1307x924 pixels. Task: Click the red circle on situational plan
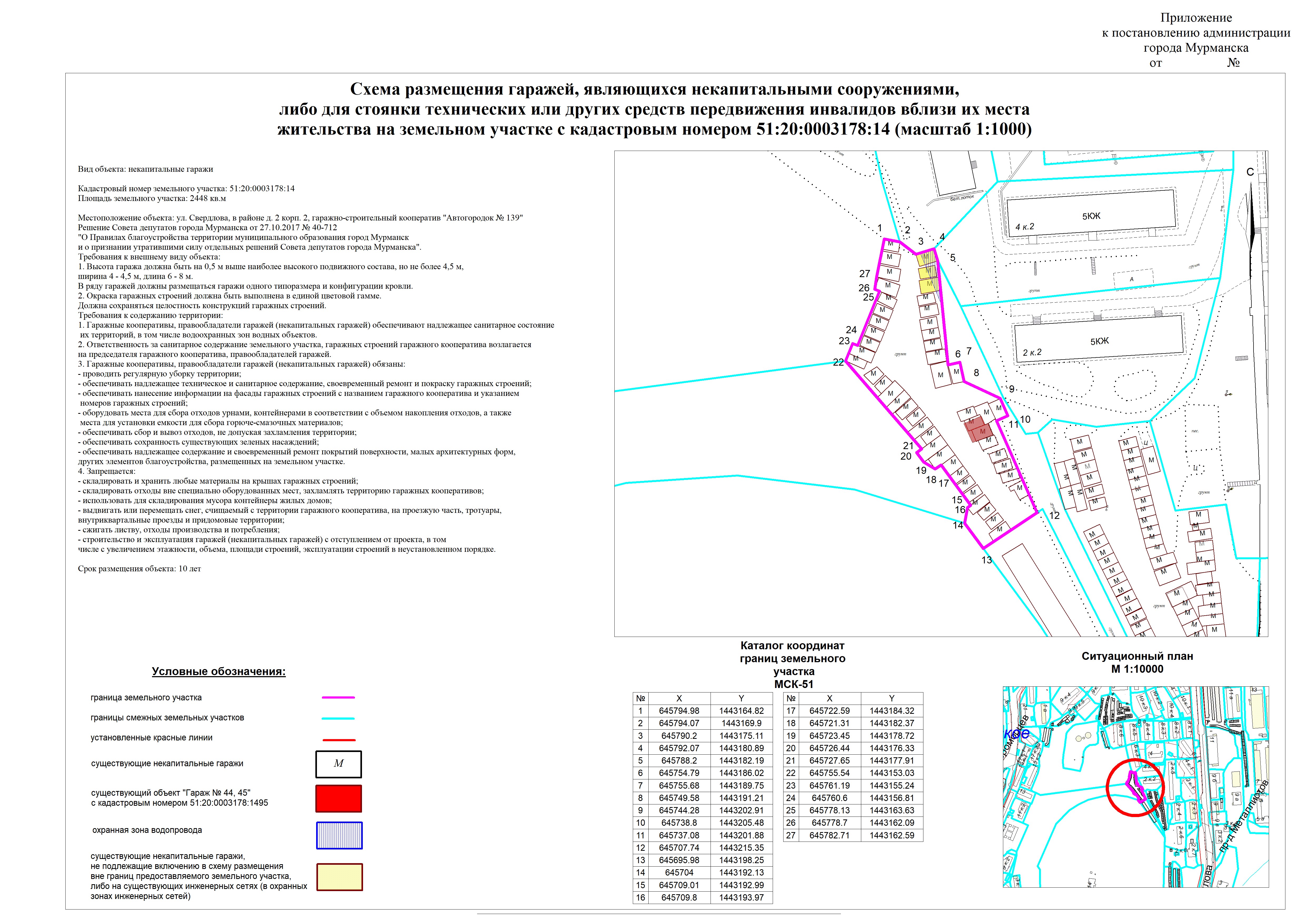click(x=1134, y=788)
